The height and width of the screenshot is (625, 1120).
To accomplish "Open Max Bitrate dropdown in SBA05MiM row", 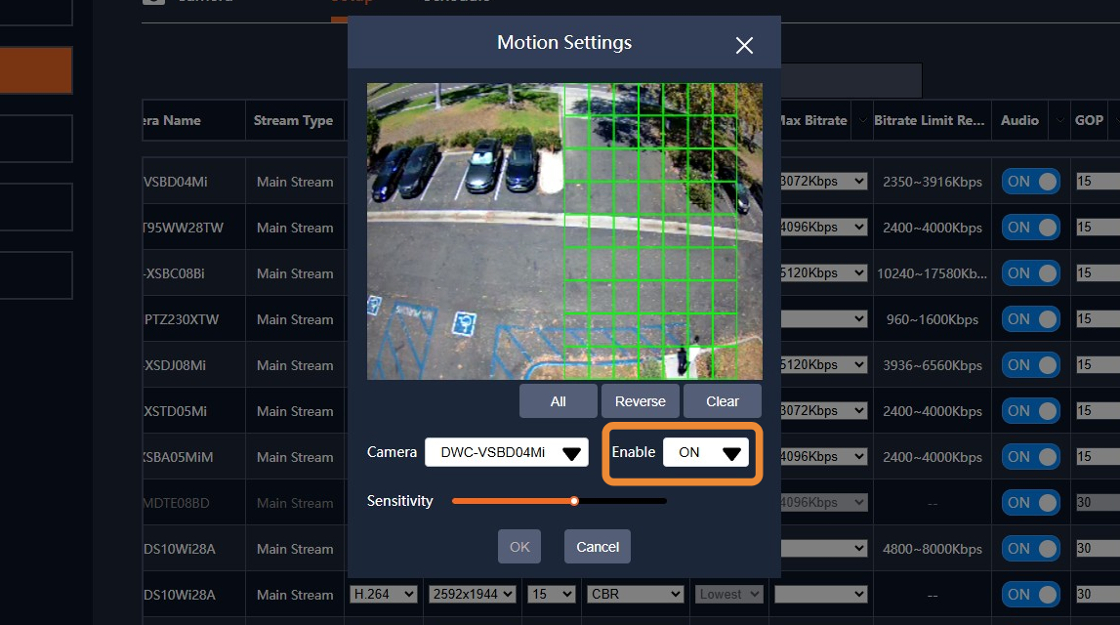I will 824,456.
